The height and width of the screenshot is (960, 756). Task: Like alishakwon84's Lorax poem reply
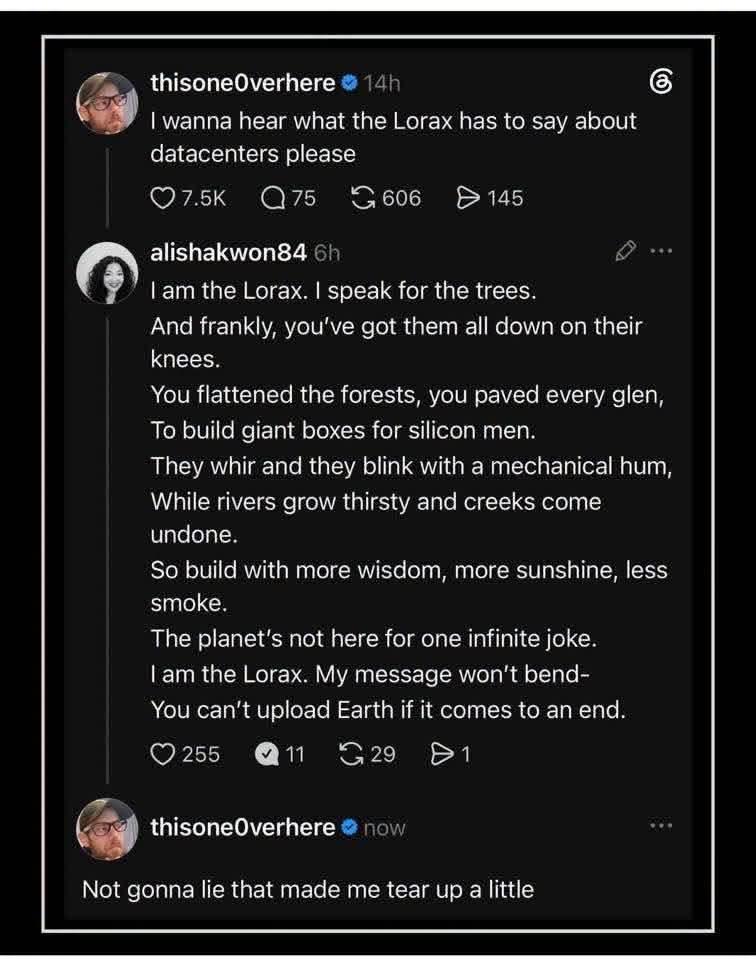(x=163, y=754)
